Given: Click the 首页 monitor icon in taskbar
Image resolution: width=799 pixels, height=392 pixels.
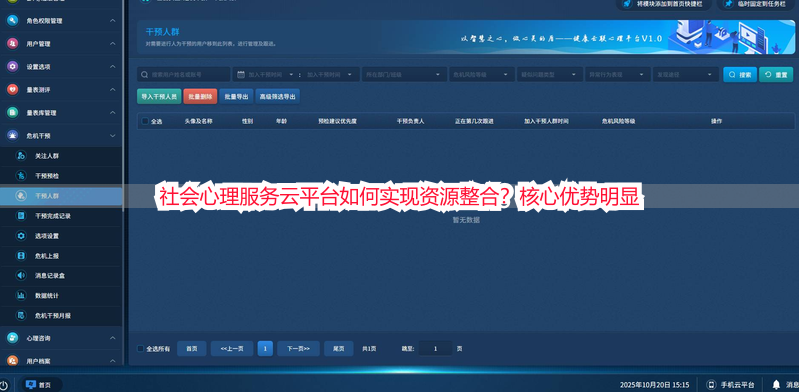Looking at the screenshot, I should click(31, 384).
